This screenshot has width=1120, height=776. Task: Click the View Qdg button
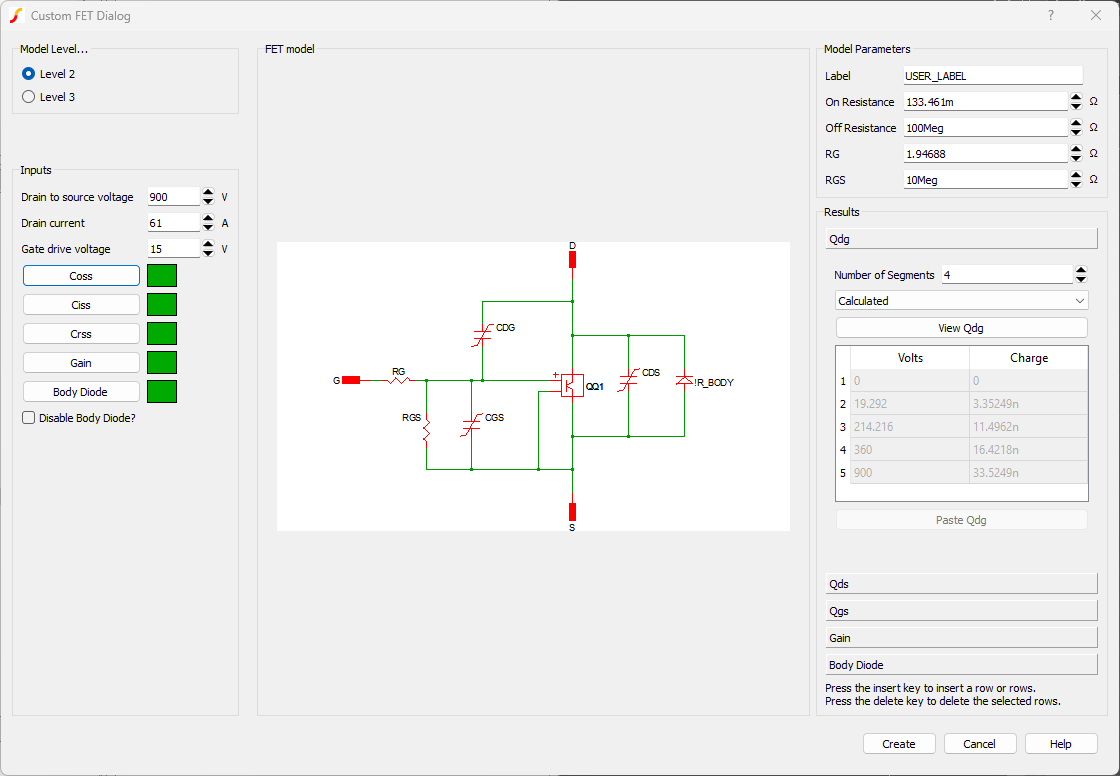[x=961, y=328]
